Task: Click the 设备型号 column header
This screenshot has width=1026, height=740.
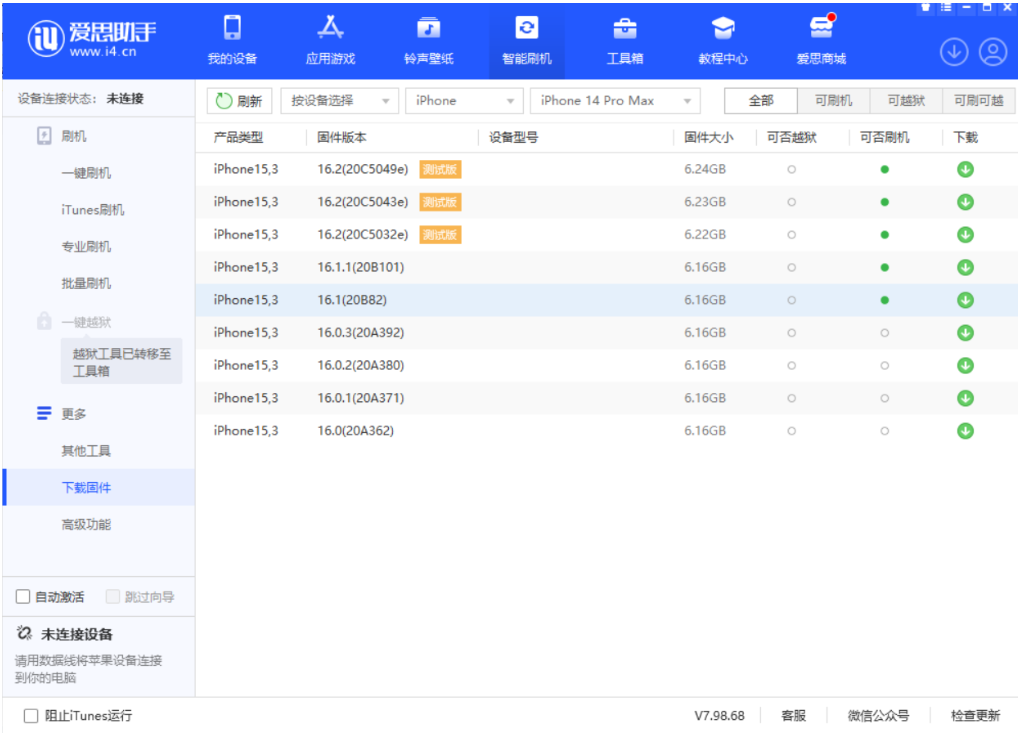Action: tap(514, 137)
